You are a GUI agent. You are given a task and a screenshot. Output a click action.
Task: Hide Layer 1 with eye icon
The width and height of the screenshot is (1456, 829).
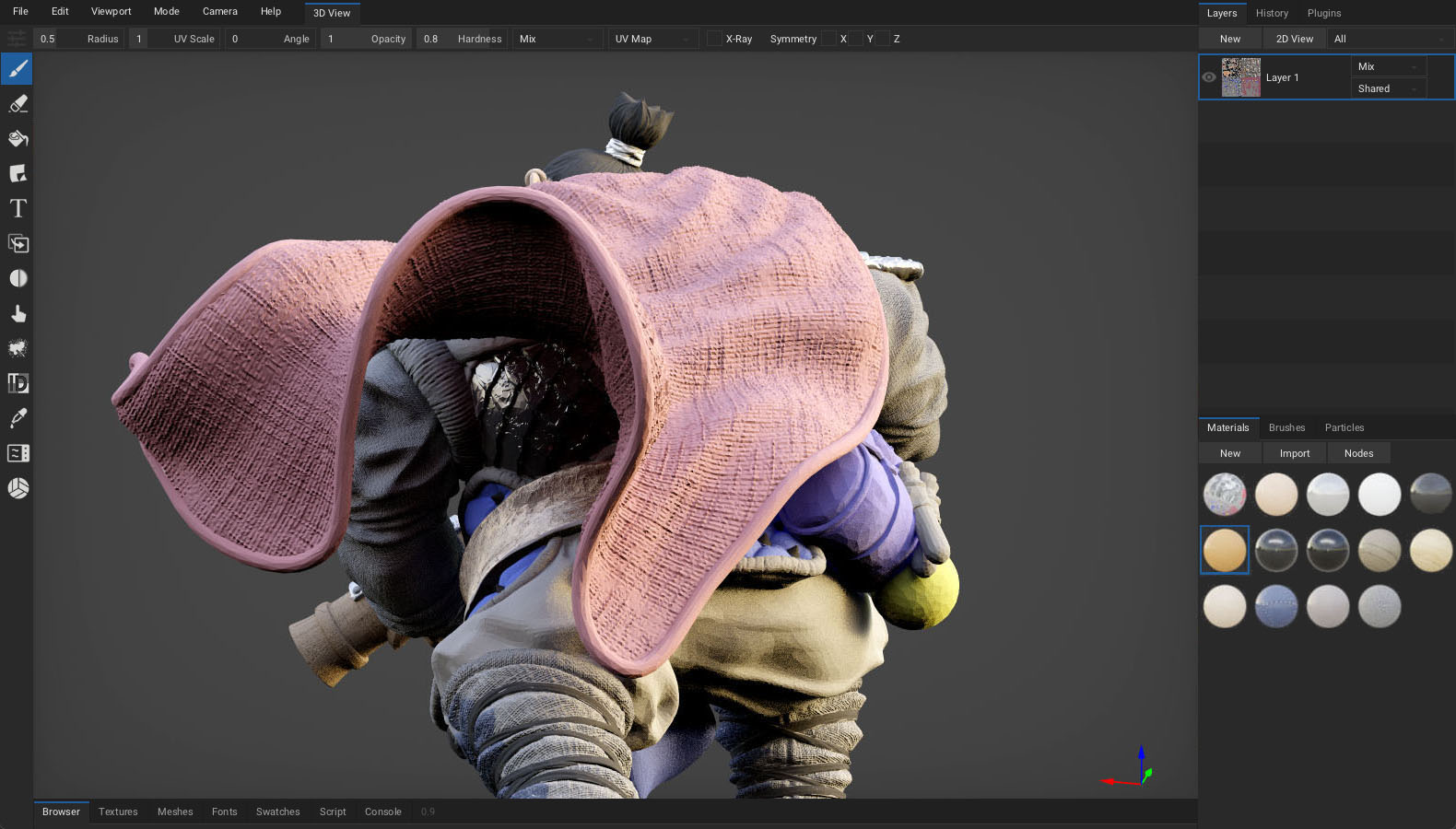click(1209, 77)
